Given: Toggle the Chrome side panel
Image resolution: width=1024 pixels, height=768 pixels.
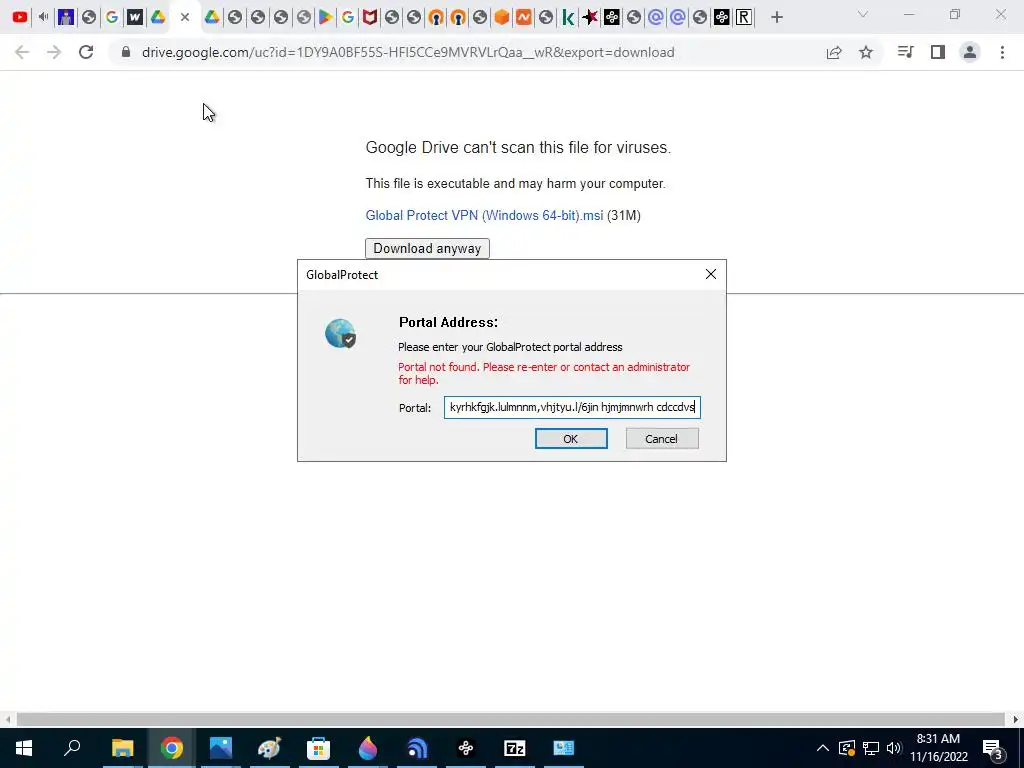Looking at the screenshot, I should coord(938,52).
